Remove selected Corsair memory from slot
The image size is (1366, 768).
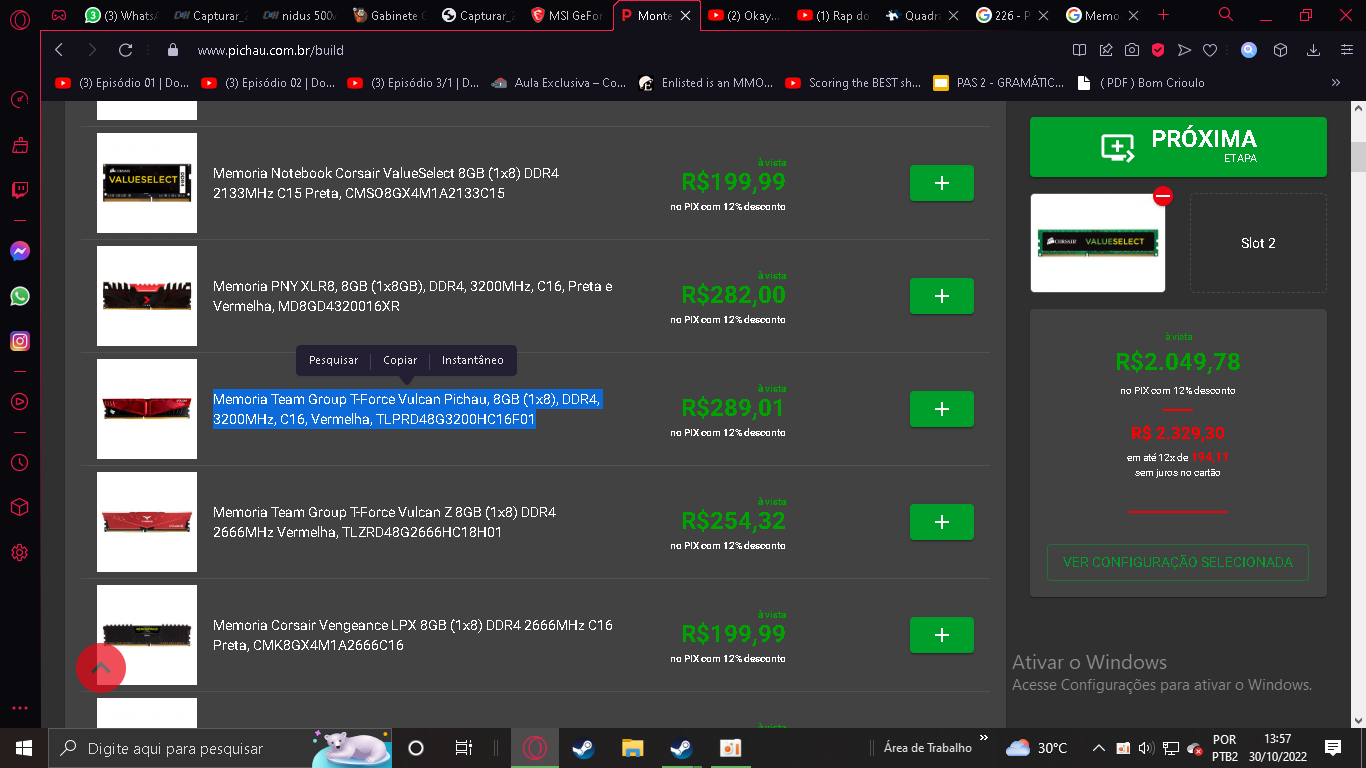(x=1162, y=196)
